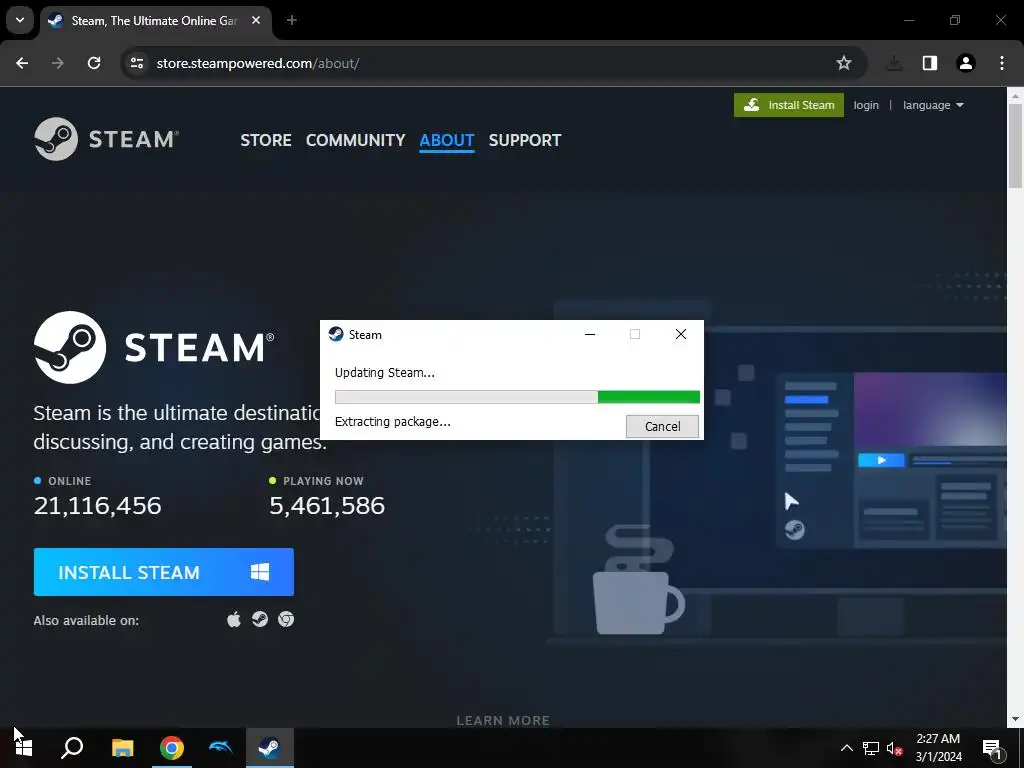
Task: Click the Updating Steam progress bar
Action: click(517, 397)
